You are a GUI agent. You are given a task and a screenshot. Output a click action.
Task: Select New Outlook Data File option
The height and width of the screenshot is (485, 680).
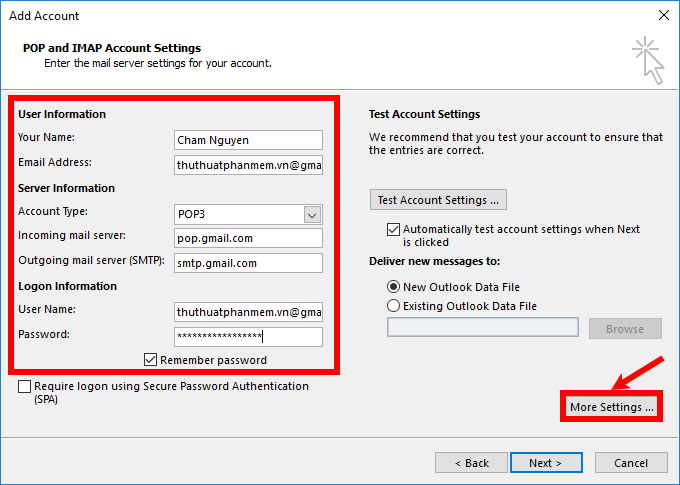pos(393,287)
